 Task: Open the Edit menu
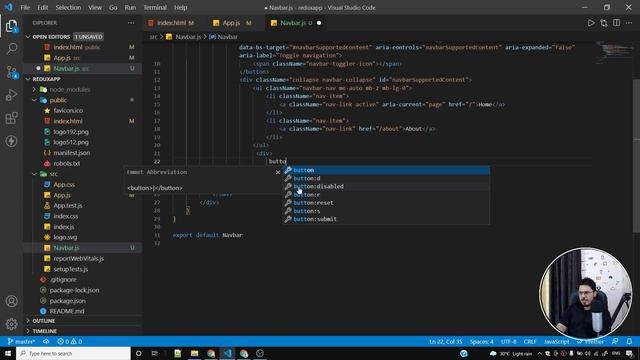pyautogui.click(x=42, y=7)
